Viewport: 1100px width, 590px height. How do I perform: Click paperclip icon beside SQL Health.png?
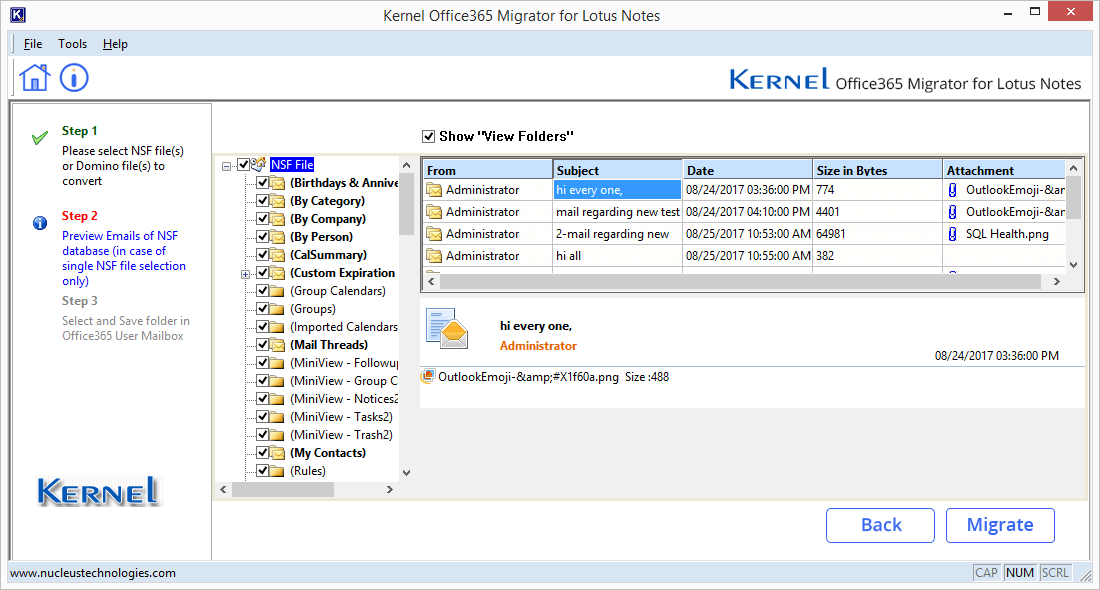click(953, 234)
